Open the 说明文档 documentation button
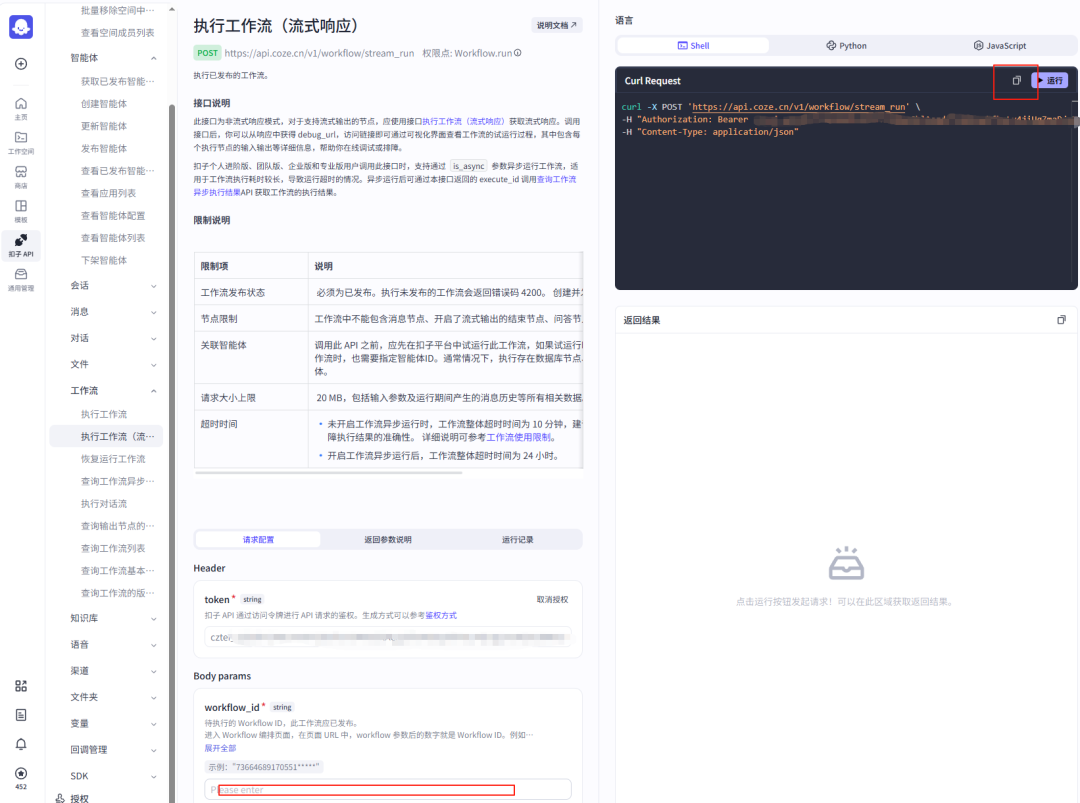Screen dimensions: 1080x803 [x=557, y=25]
